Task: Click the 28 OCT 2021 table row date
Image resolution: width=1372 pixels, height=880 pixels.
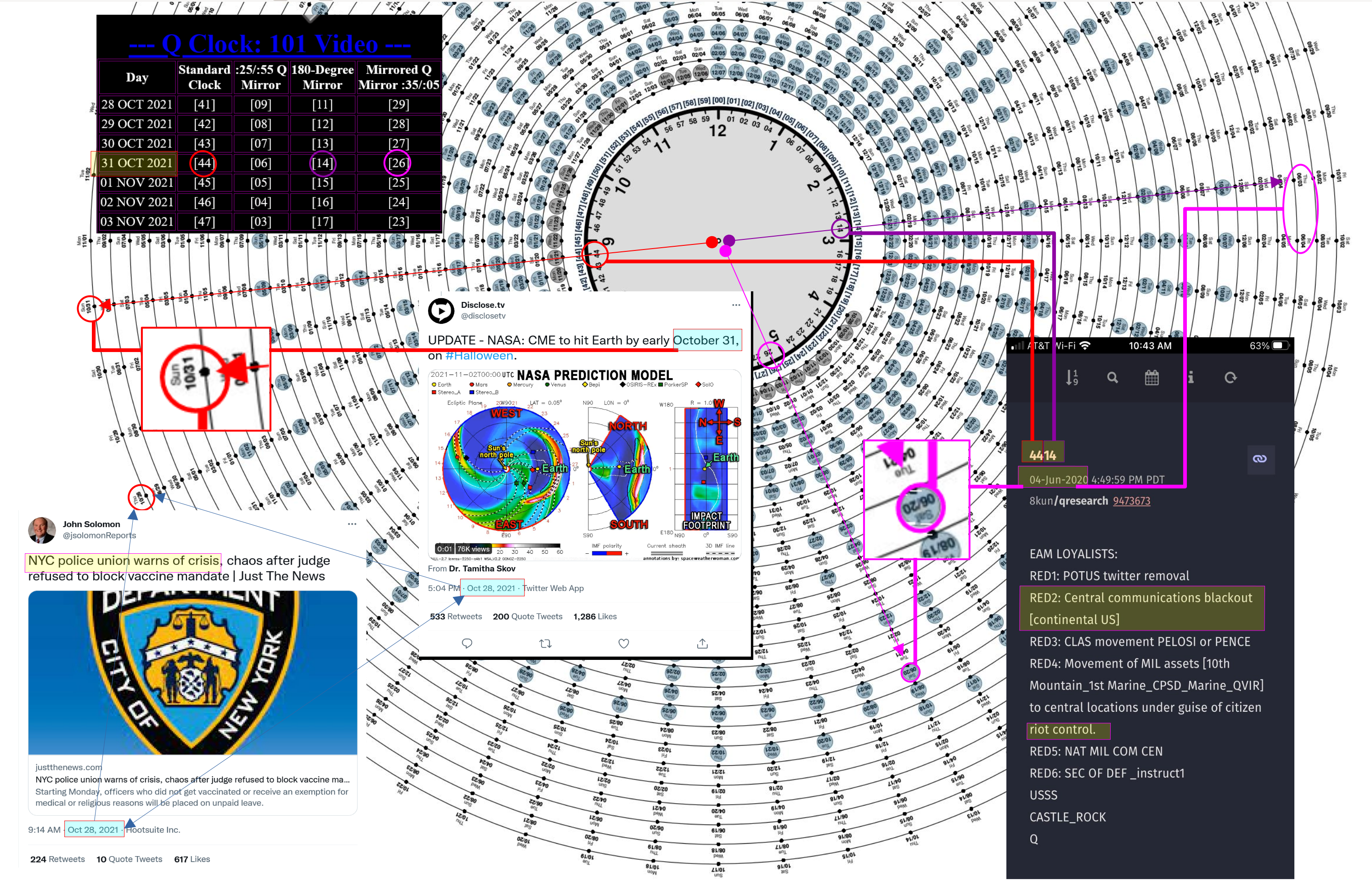Action: (x=136, y=105)
